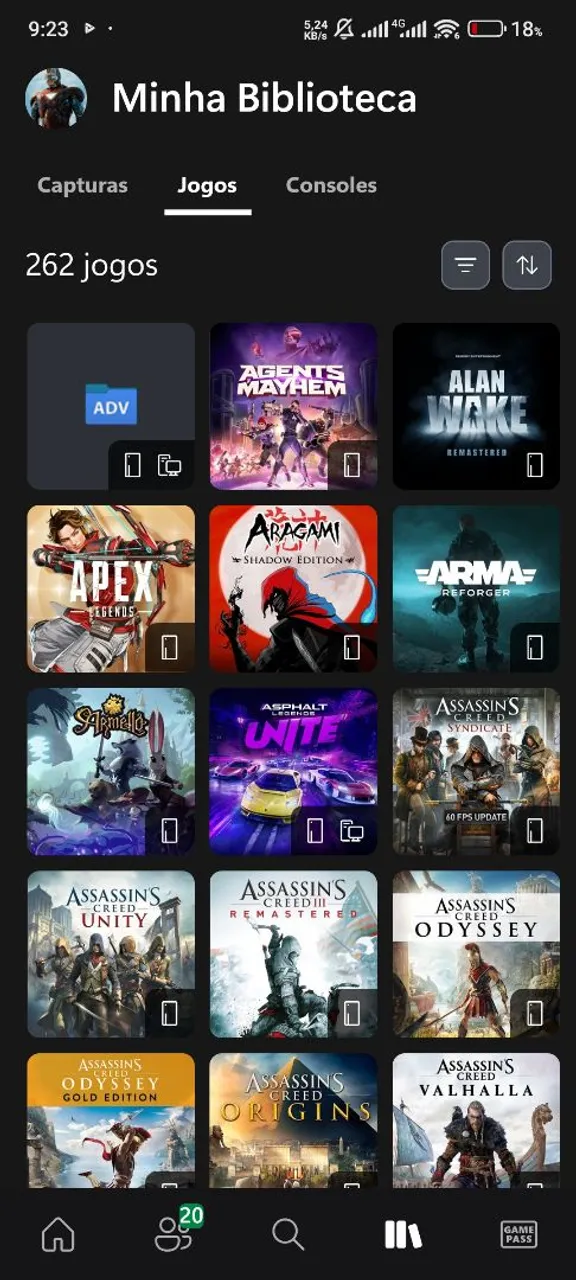Screen dimensions: 576x1280
Task: Open the Game Pass tab icon
Action: tap(518, 1235)
